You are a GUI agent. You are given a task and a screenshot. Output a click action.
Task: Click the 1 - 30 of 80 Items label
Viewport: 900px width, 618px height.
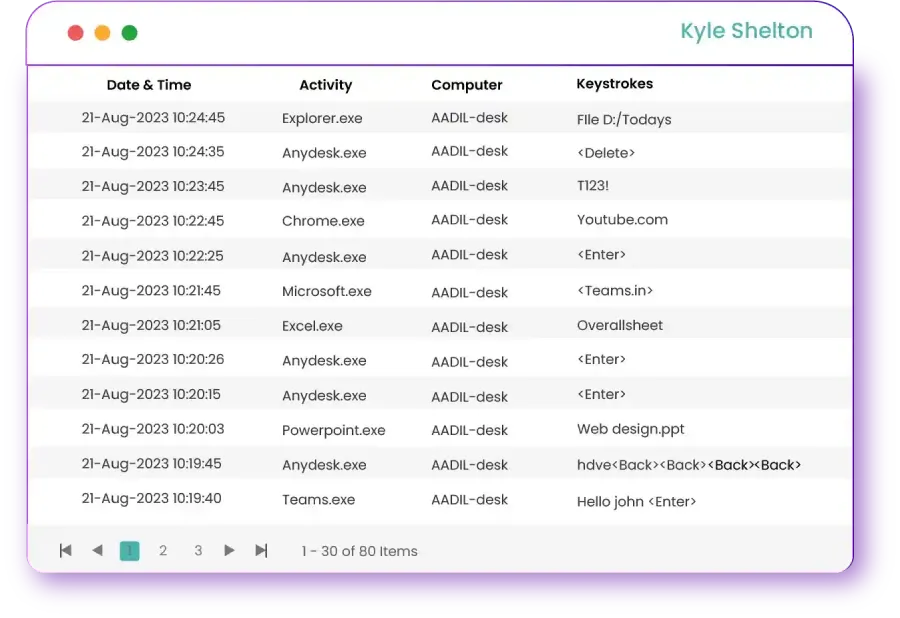click(358, 550)
